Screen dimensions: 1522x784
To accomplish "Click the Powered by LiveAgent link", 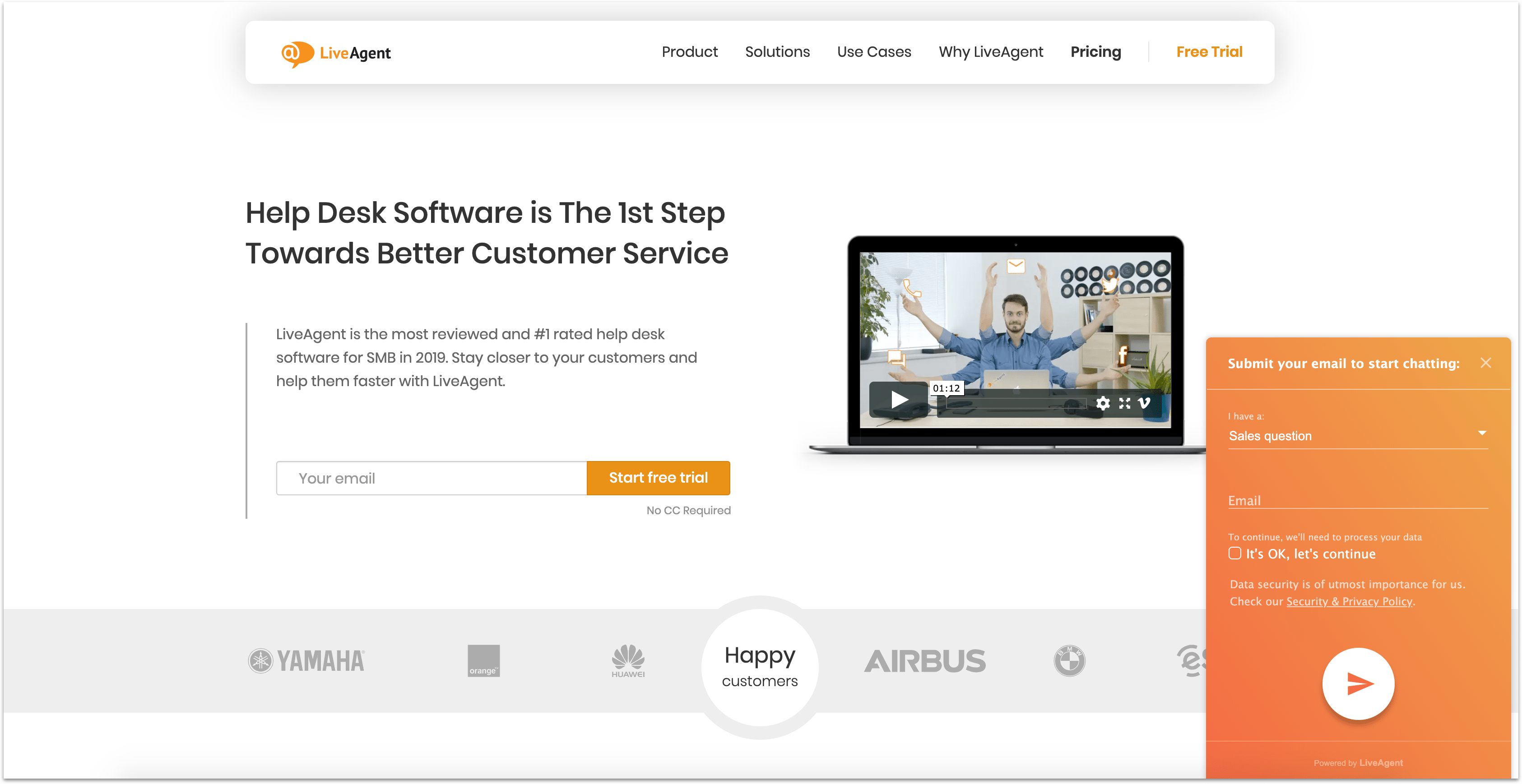I will tap(1358, 763).
